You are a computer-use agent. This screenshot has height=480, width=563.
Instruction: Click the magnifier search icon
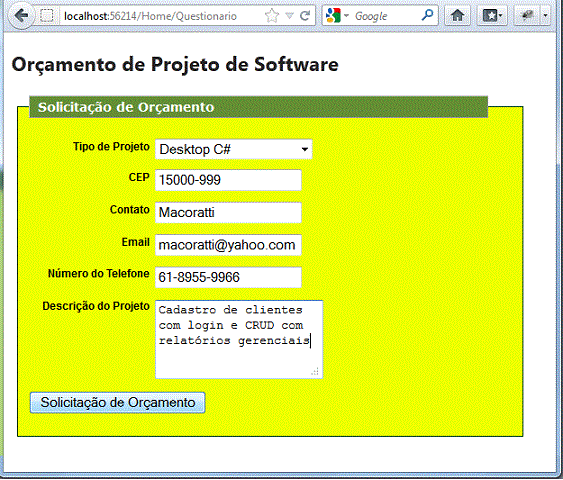427,15
